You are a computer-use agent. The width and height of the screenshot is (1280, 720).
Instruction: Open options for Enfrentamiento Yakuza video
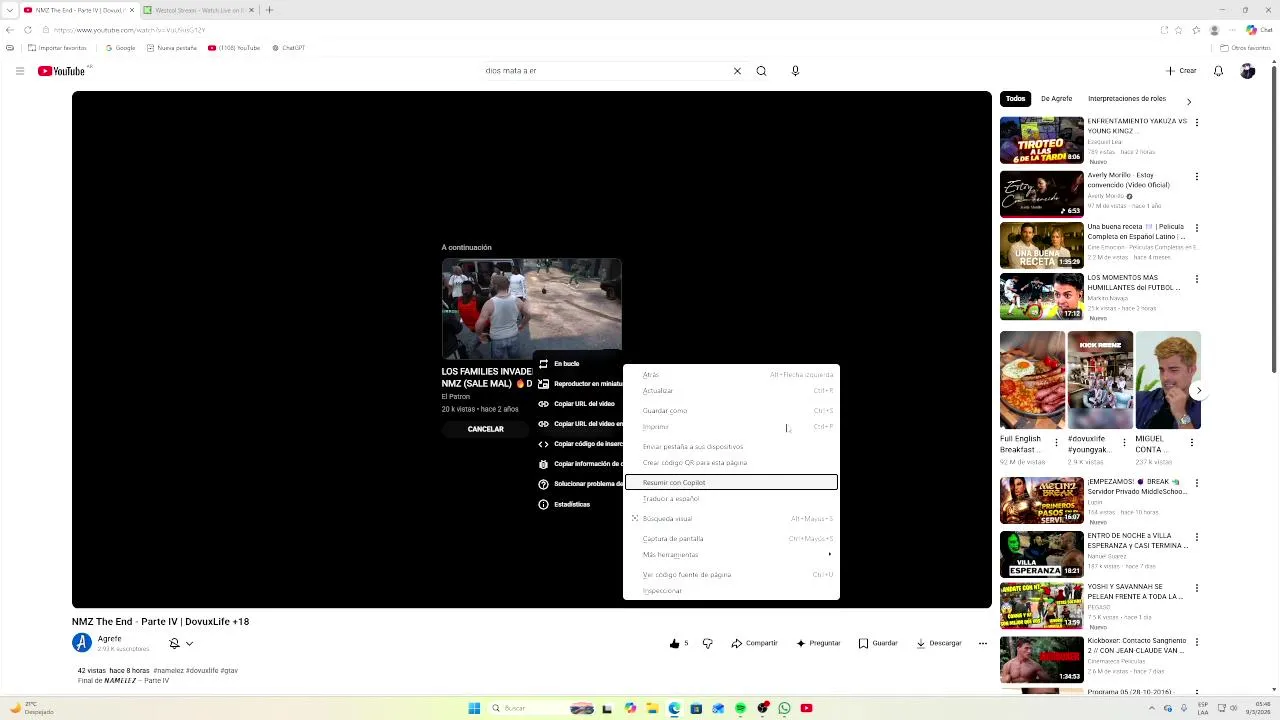point(1197,123)
